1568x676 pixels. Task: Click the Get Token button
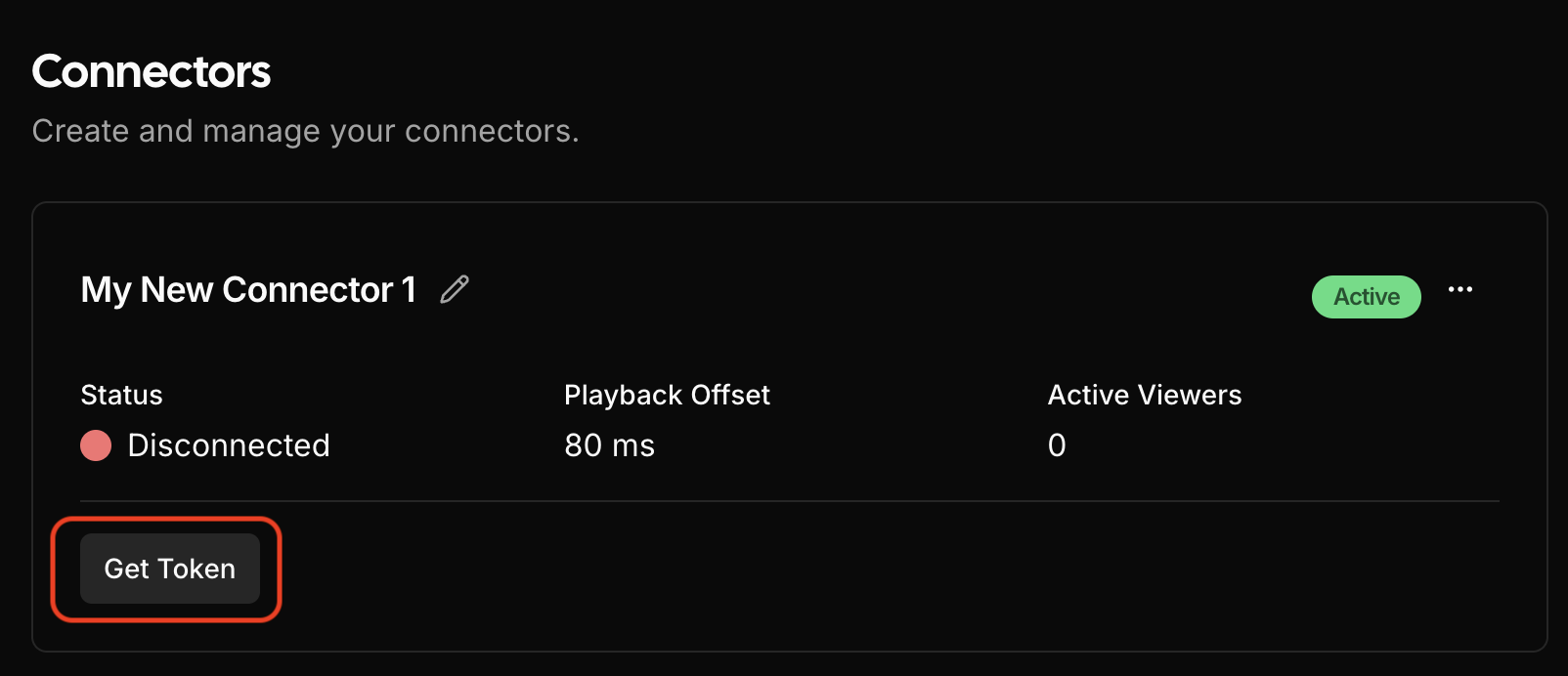click(x=170, y=569)
